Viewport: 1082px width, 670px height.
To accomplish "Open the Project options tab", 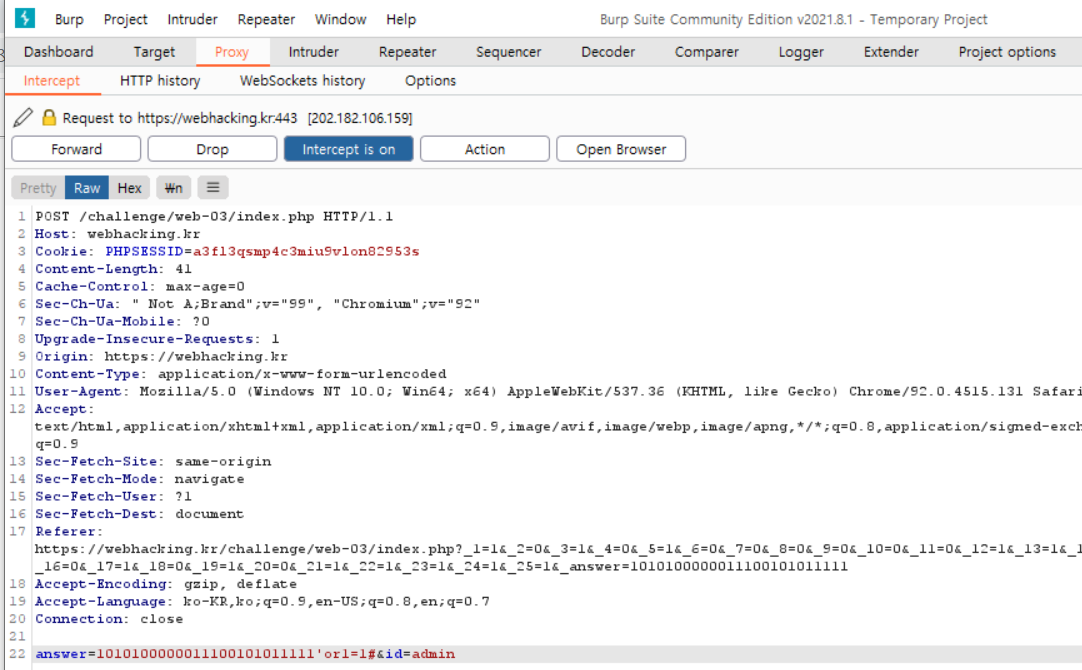I will click(1007, 52).
